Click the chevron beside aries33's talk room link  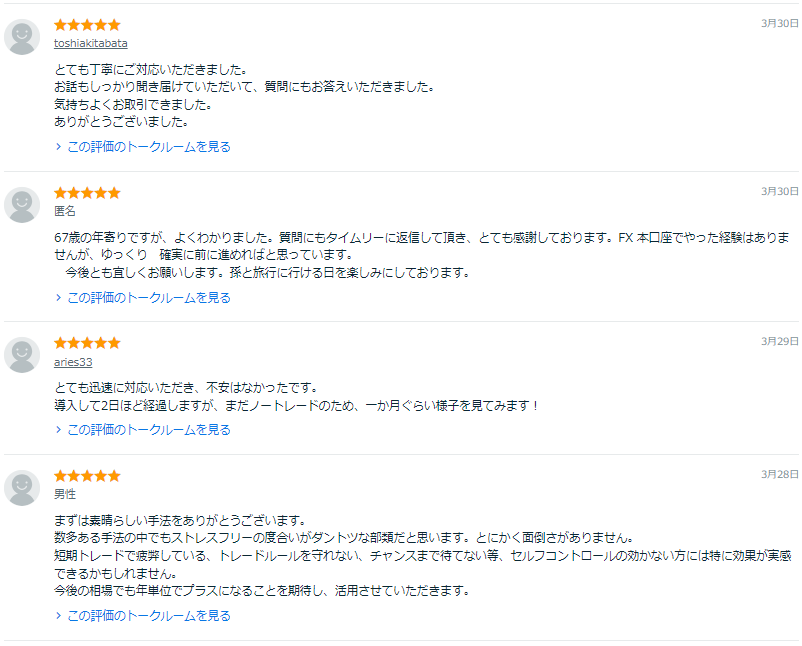(x=59, y=430)
